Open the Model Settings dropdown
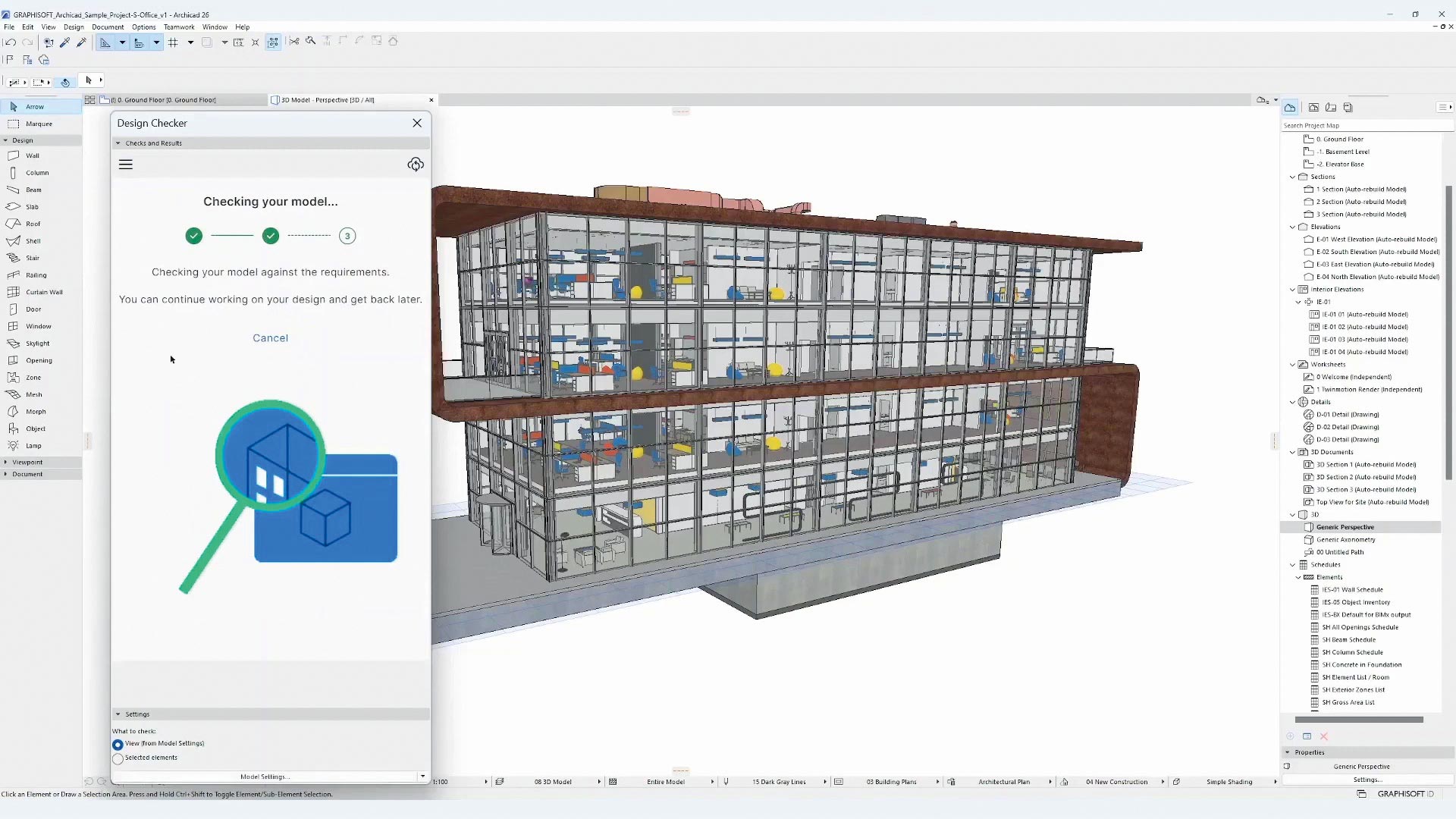 pyautogui.click(x=422, y=777)
